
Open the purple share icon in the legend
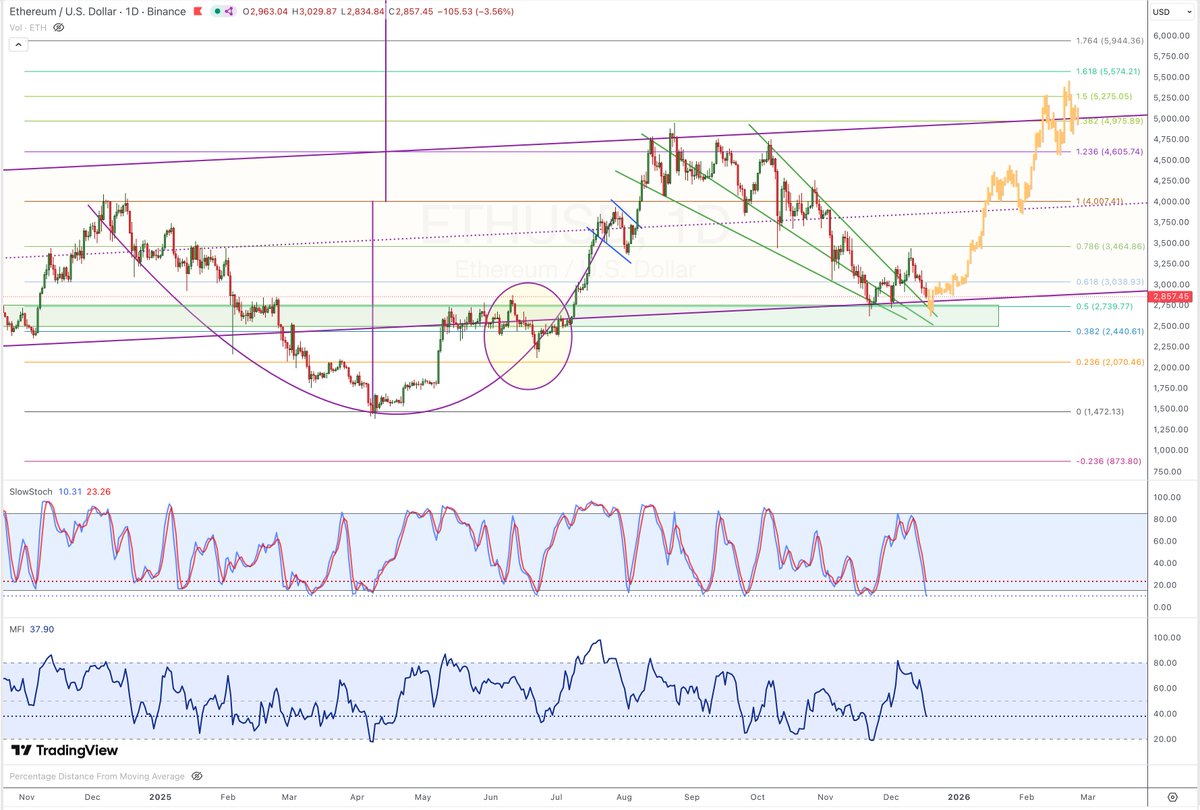point(229,12)
